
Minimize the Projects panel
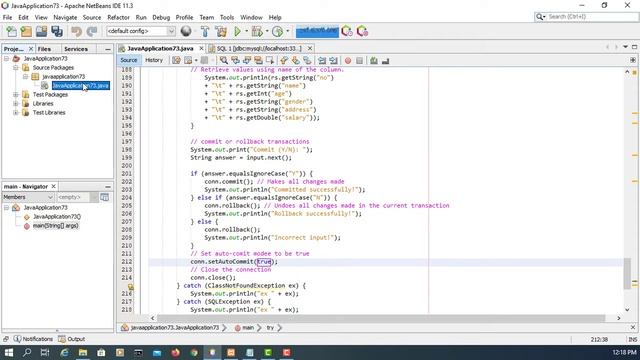pos(108,49)
